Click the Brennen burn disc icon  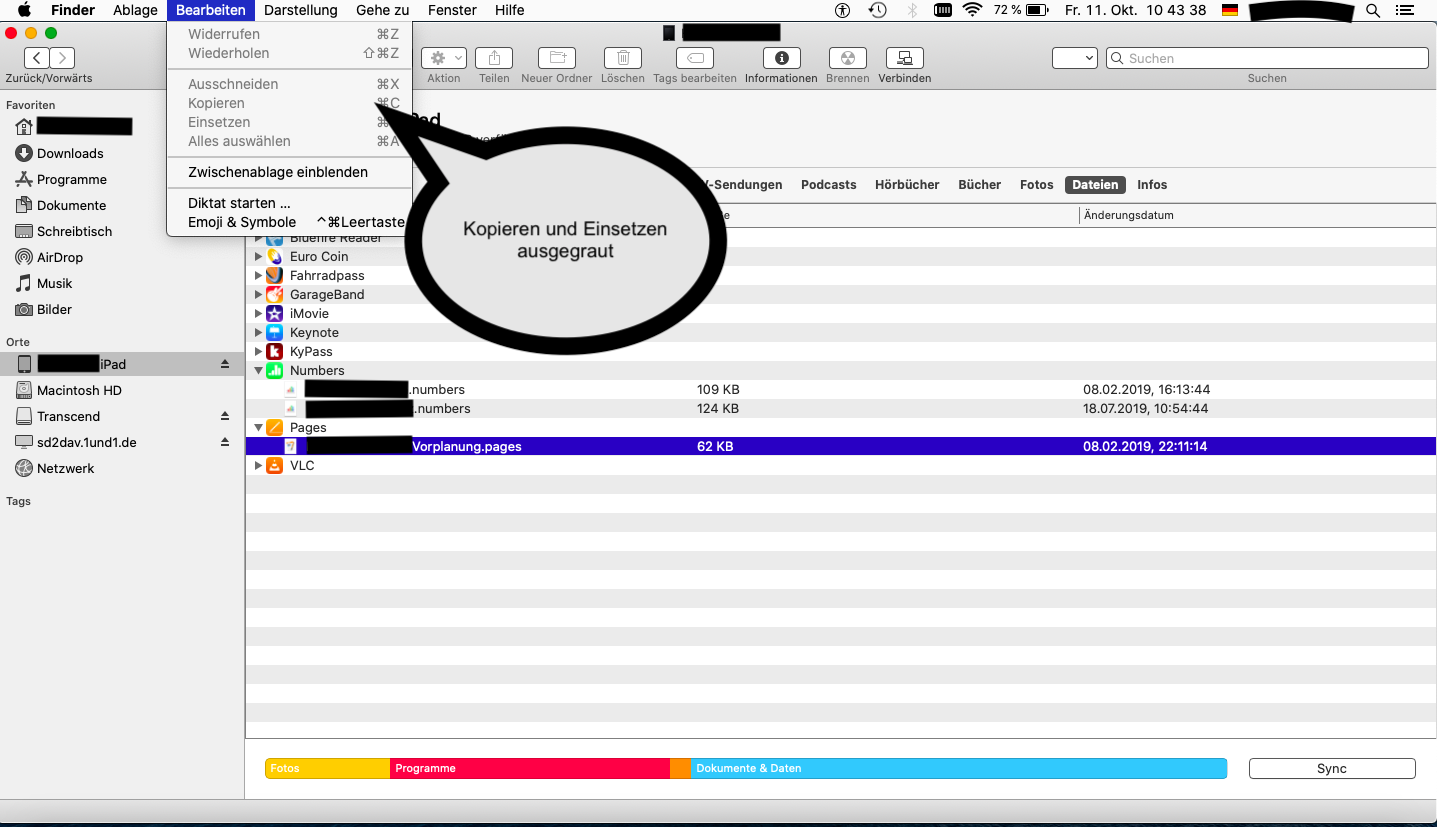pos(848,58)
